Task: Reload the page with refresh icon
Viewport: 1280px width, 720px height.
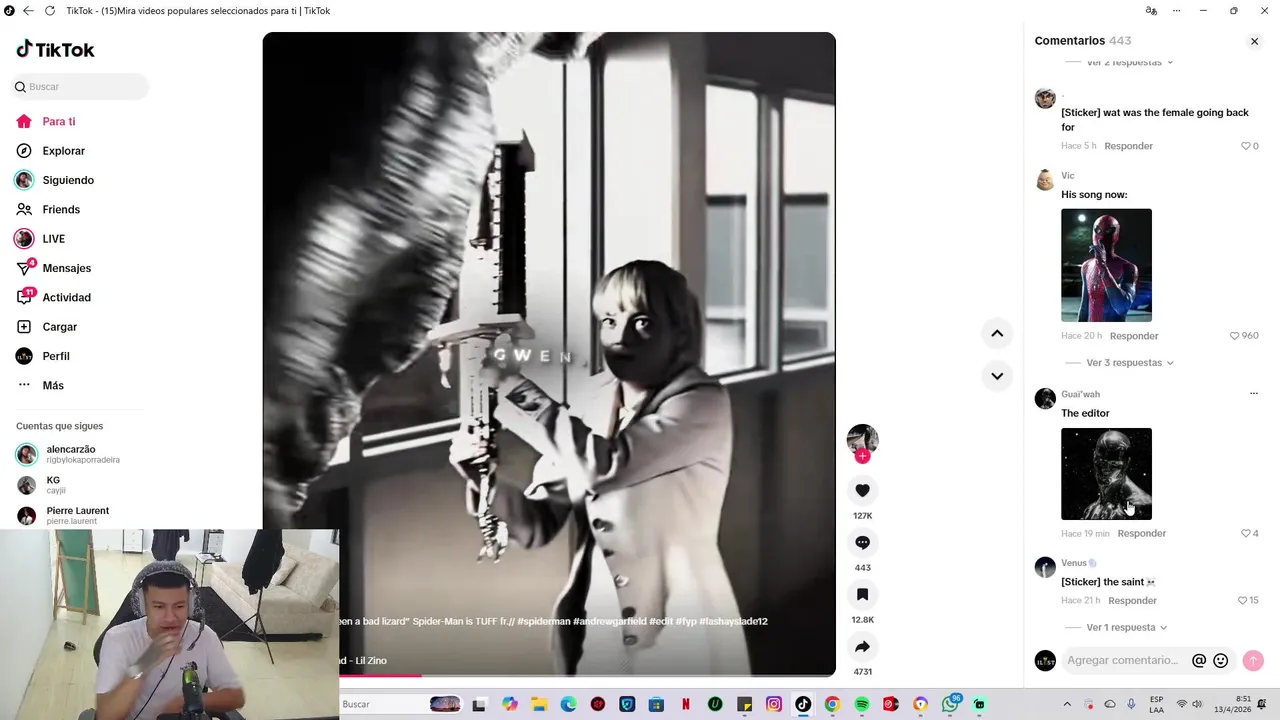Action: [49, 11]
